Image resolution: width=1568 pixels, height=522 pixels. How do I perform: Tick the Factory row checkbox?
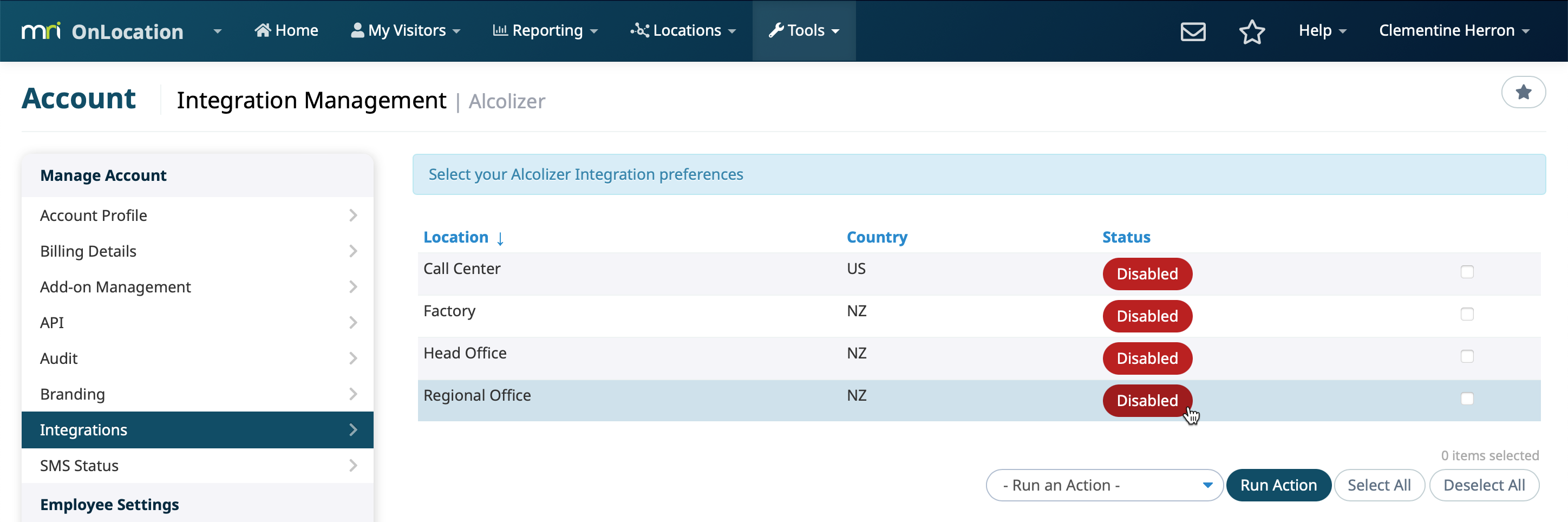[1467, 314]
